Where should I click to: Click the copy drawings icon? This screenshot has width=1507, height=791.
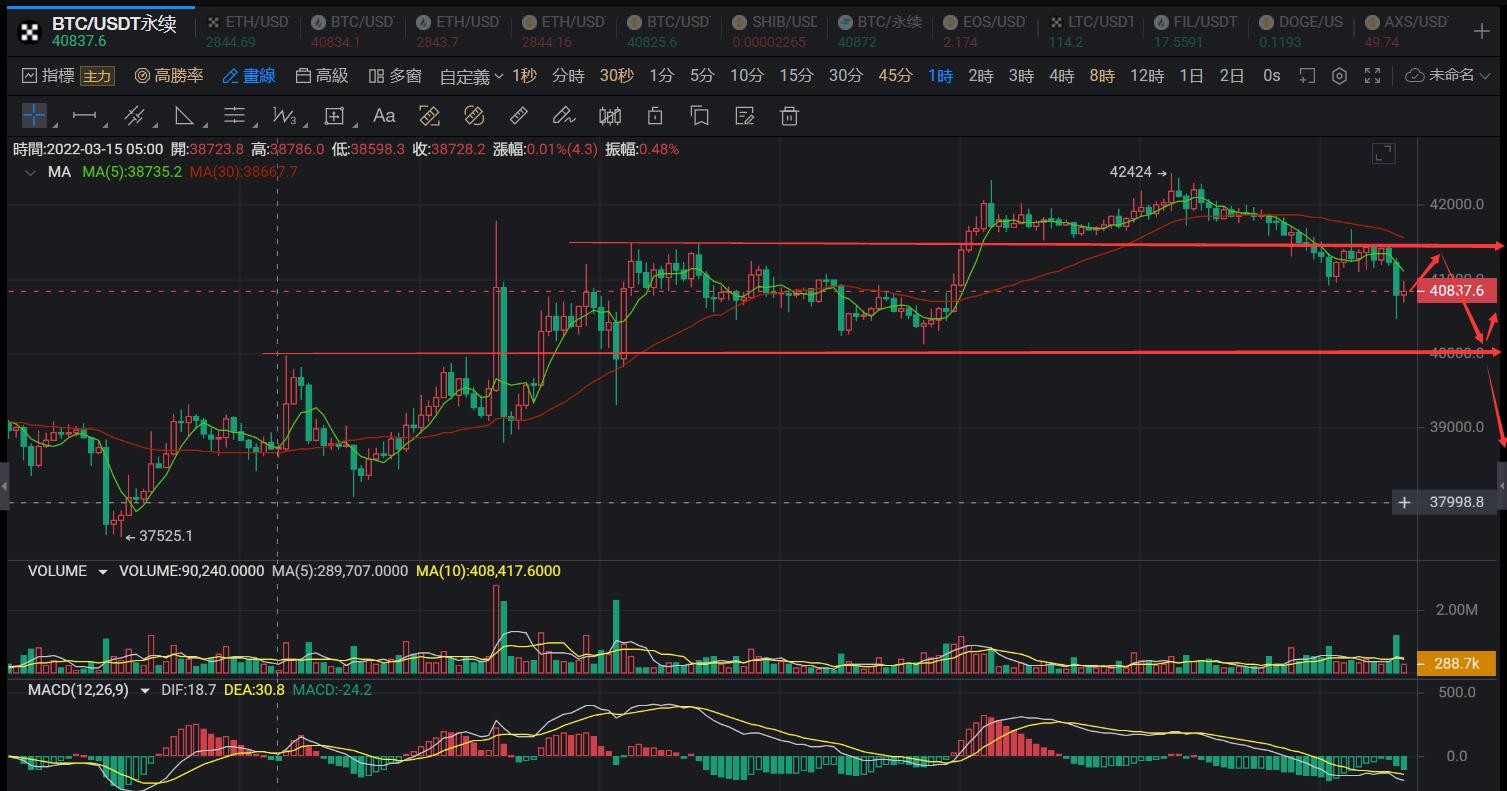click(x=700, y=116)
